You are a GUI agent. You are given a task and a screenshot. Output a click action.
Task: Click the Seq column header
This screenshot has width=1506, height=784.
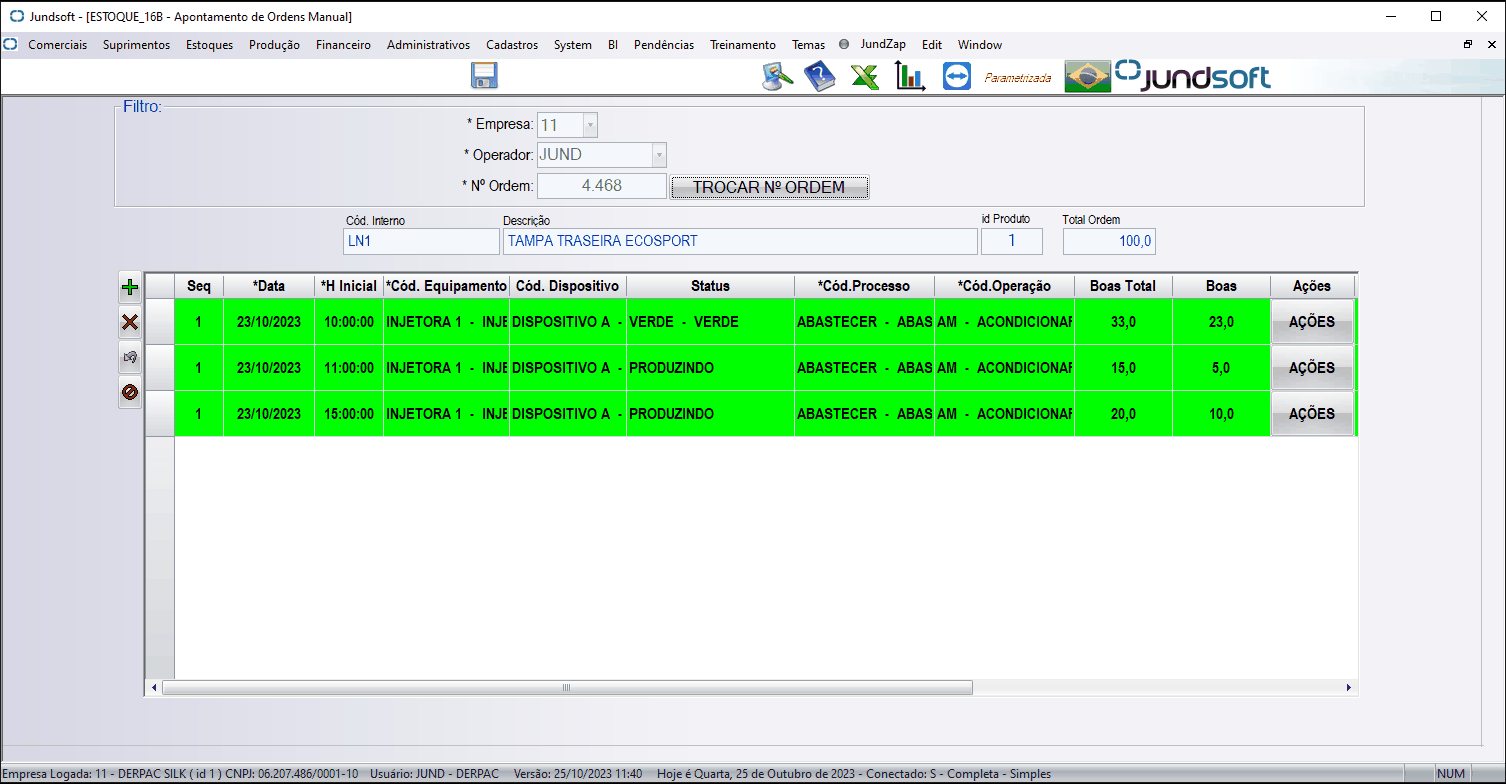pos(199,286)
